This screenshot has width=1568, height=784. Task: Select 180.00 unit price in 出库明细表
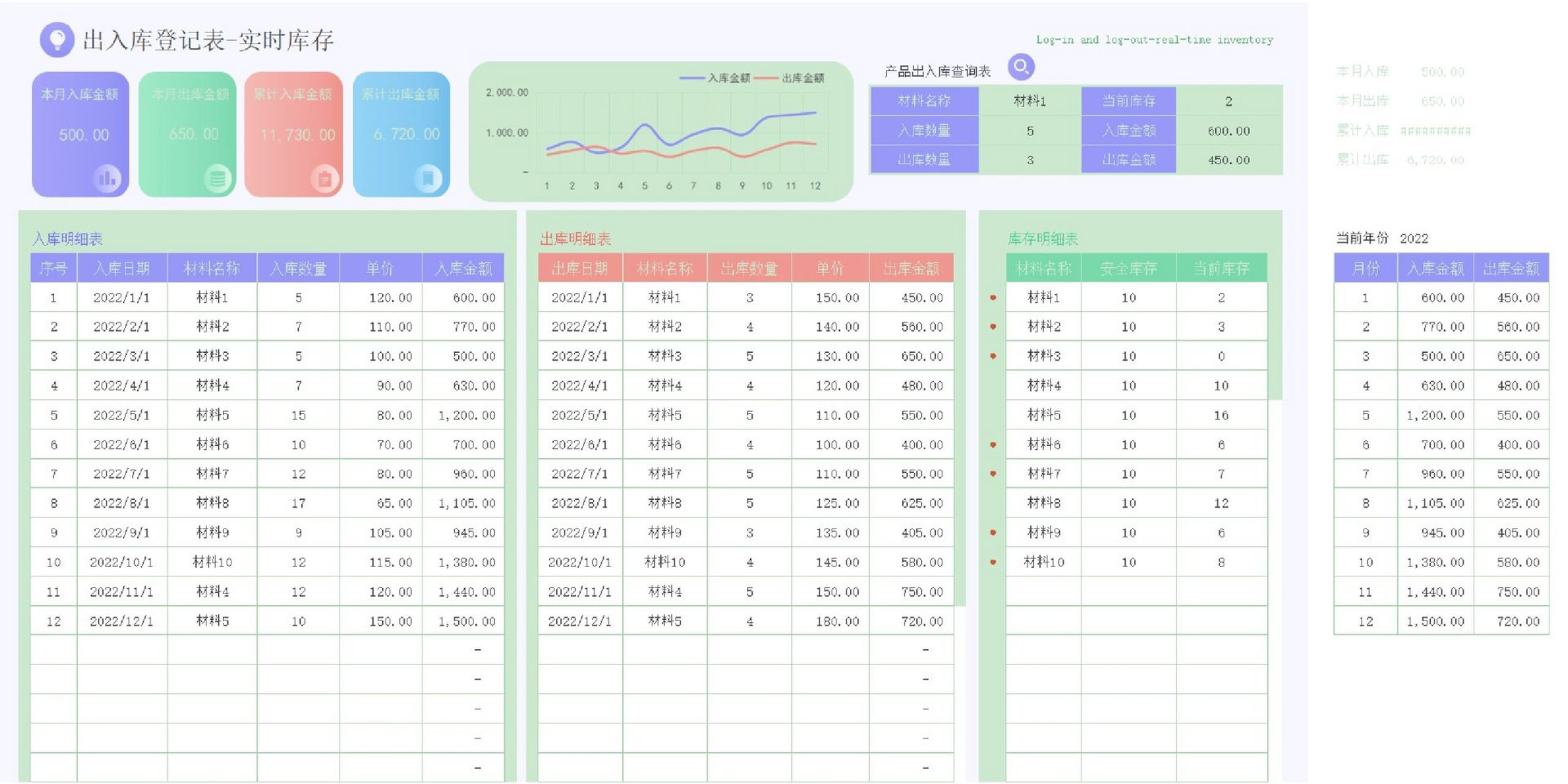[829, 621]
